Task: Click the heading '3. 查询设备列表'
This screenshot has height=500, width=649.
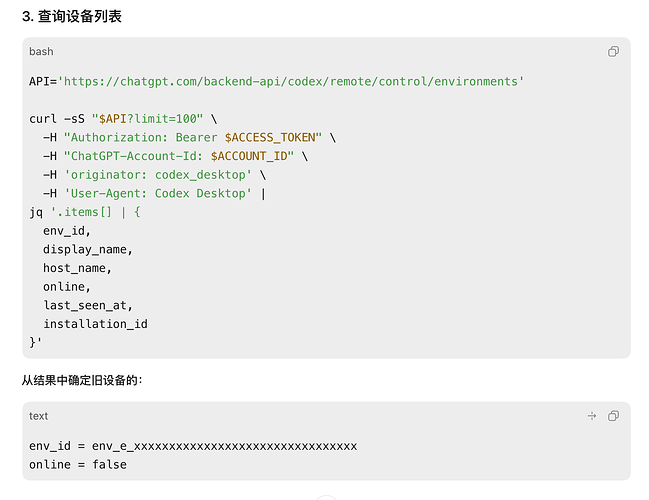Action: point(72,17)
